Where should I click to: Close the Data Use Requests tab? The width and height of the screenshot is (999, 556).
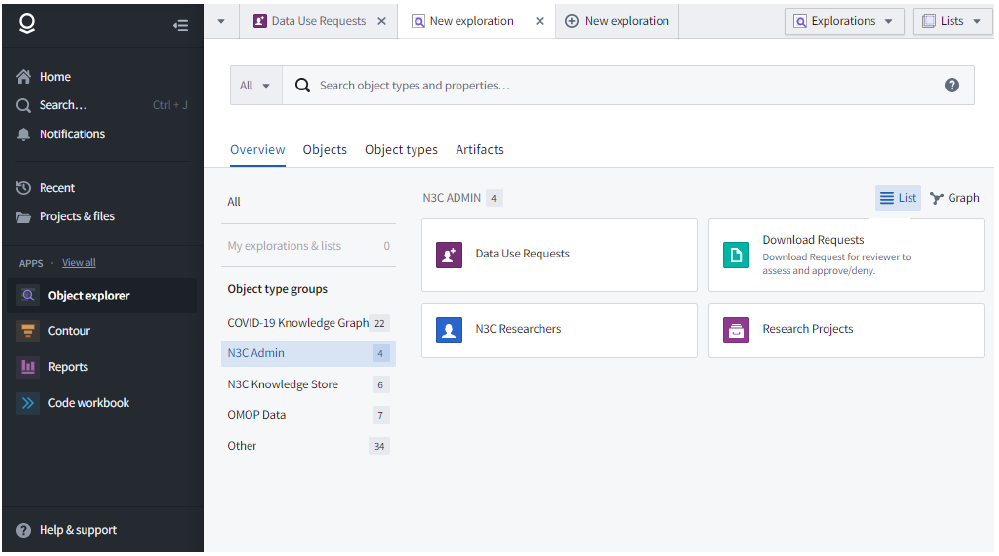382,21
